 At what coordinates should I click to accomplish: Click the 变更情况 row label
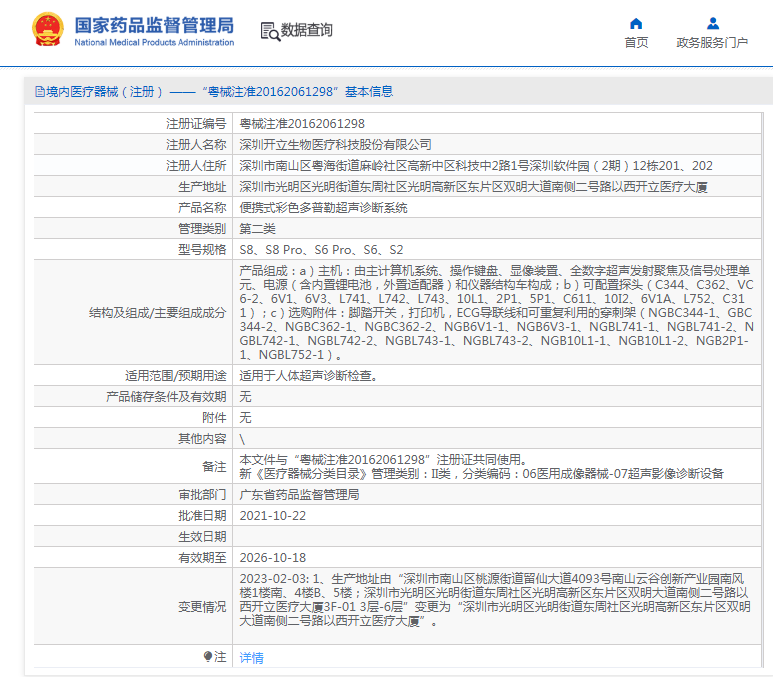pos(202,606)
